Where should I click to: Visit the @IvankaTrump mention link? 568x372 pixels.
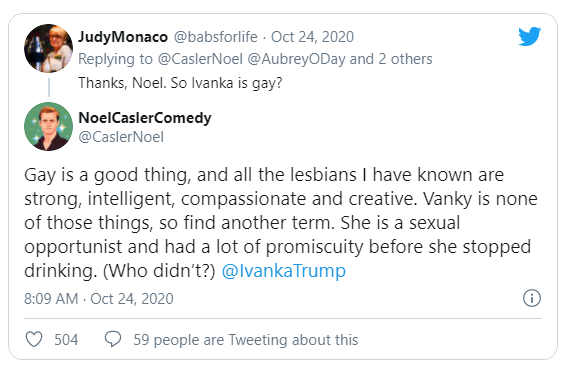click(x=284, y=271)
